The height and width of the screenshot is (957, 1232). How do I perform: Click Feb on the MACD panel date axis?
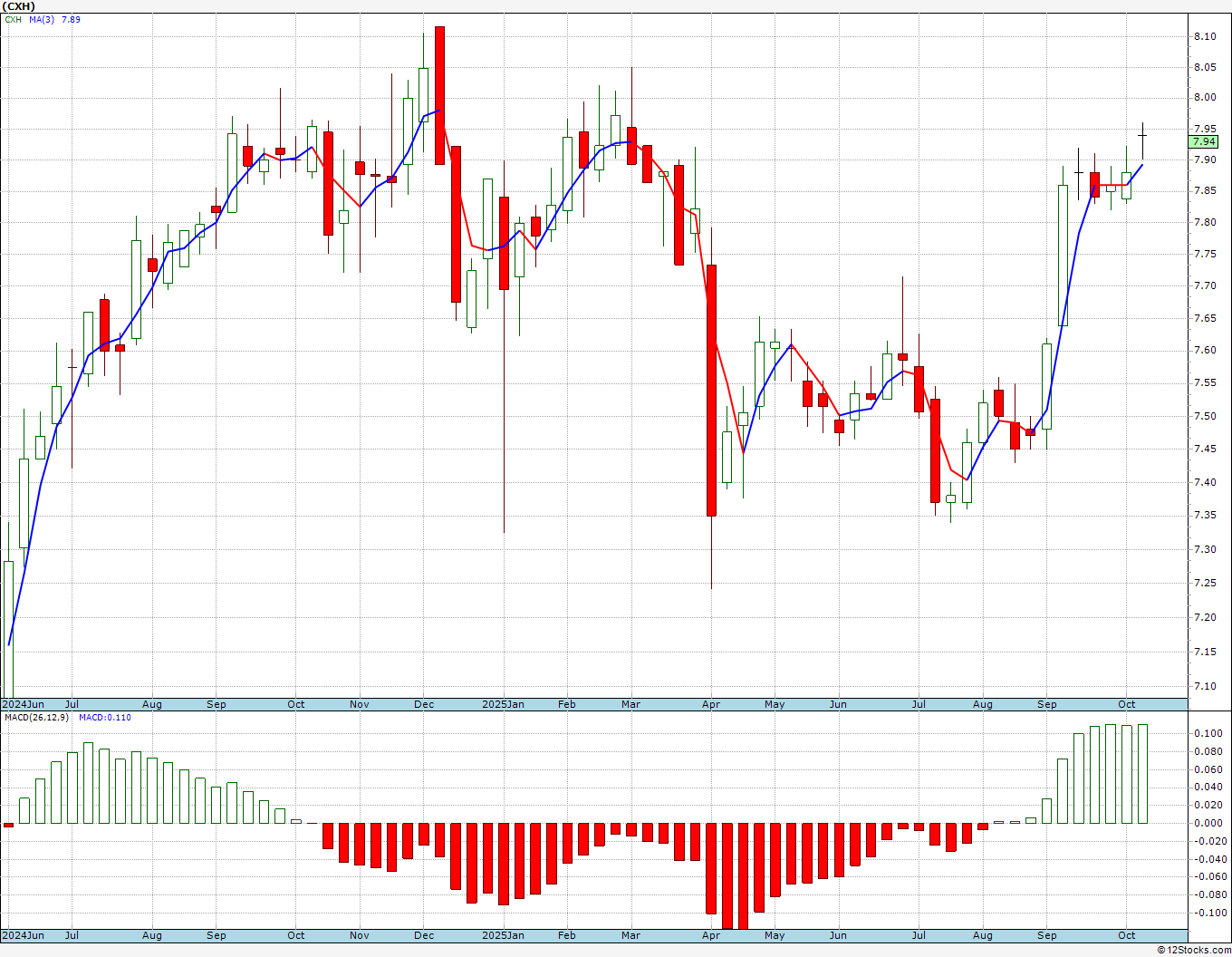coord(567,935)
